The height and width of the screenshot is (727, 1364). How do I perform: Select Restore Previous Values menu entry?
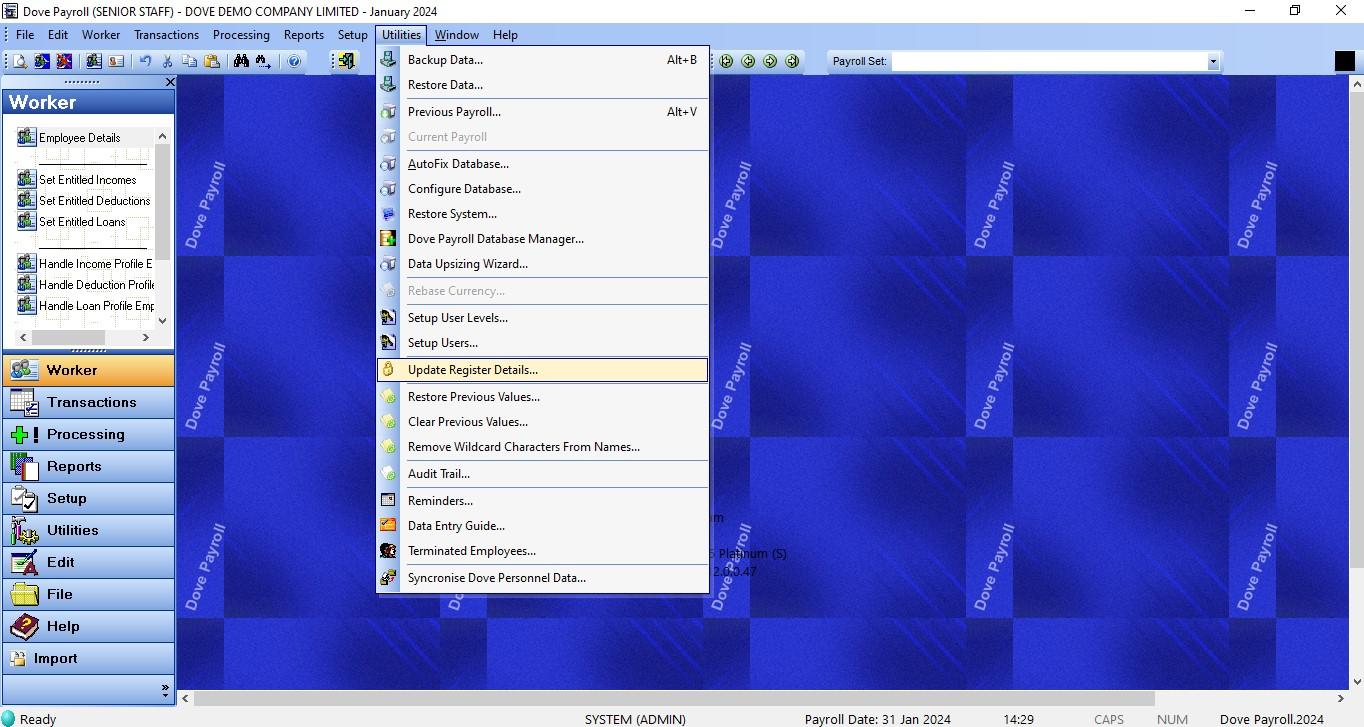(543, 397)
